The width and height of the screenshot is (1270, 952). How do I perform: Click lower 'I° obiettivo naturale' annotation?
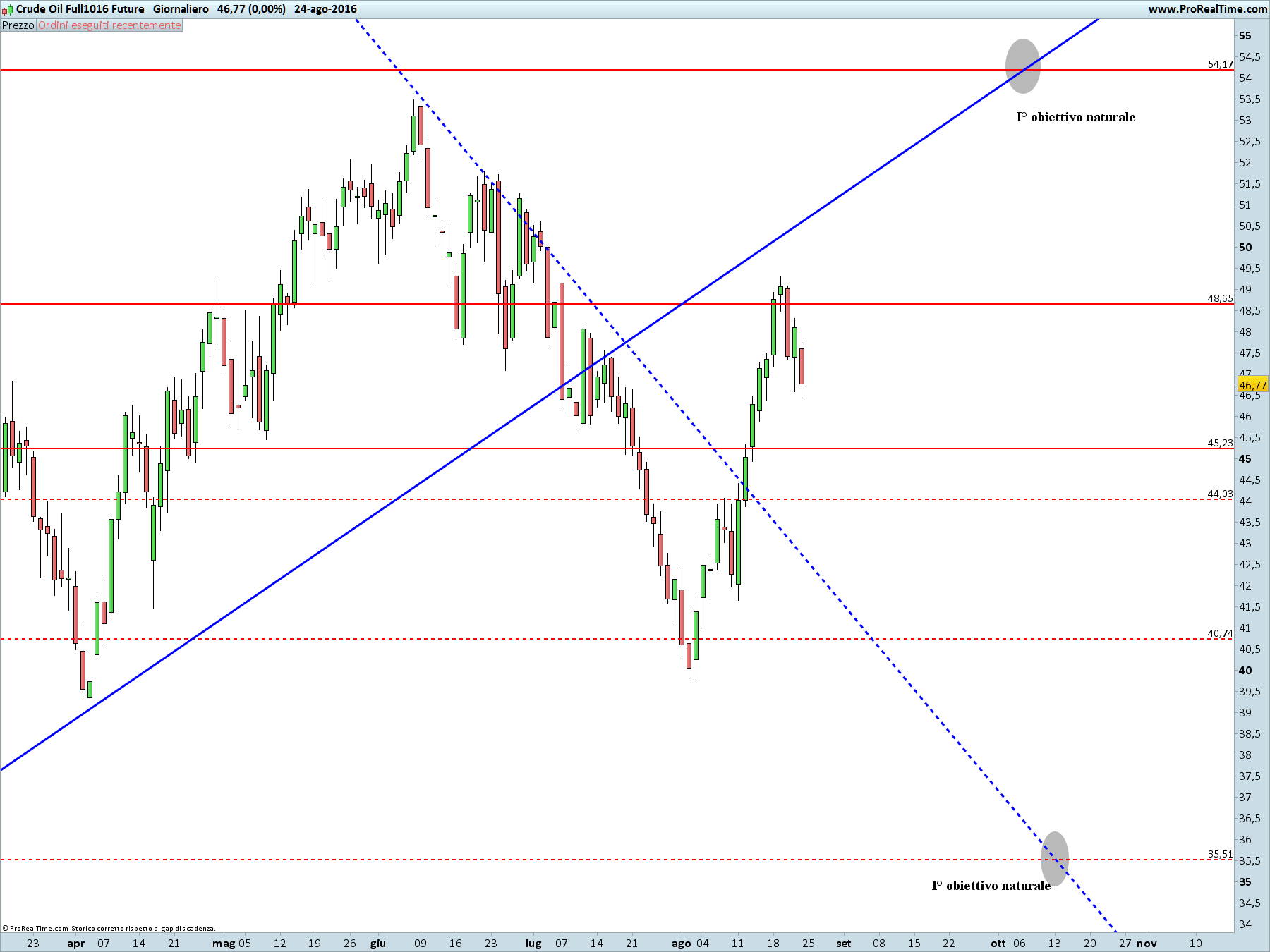tap(991, 886)
